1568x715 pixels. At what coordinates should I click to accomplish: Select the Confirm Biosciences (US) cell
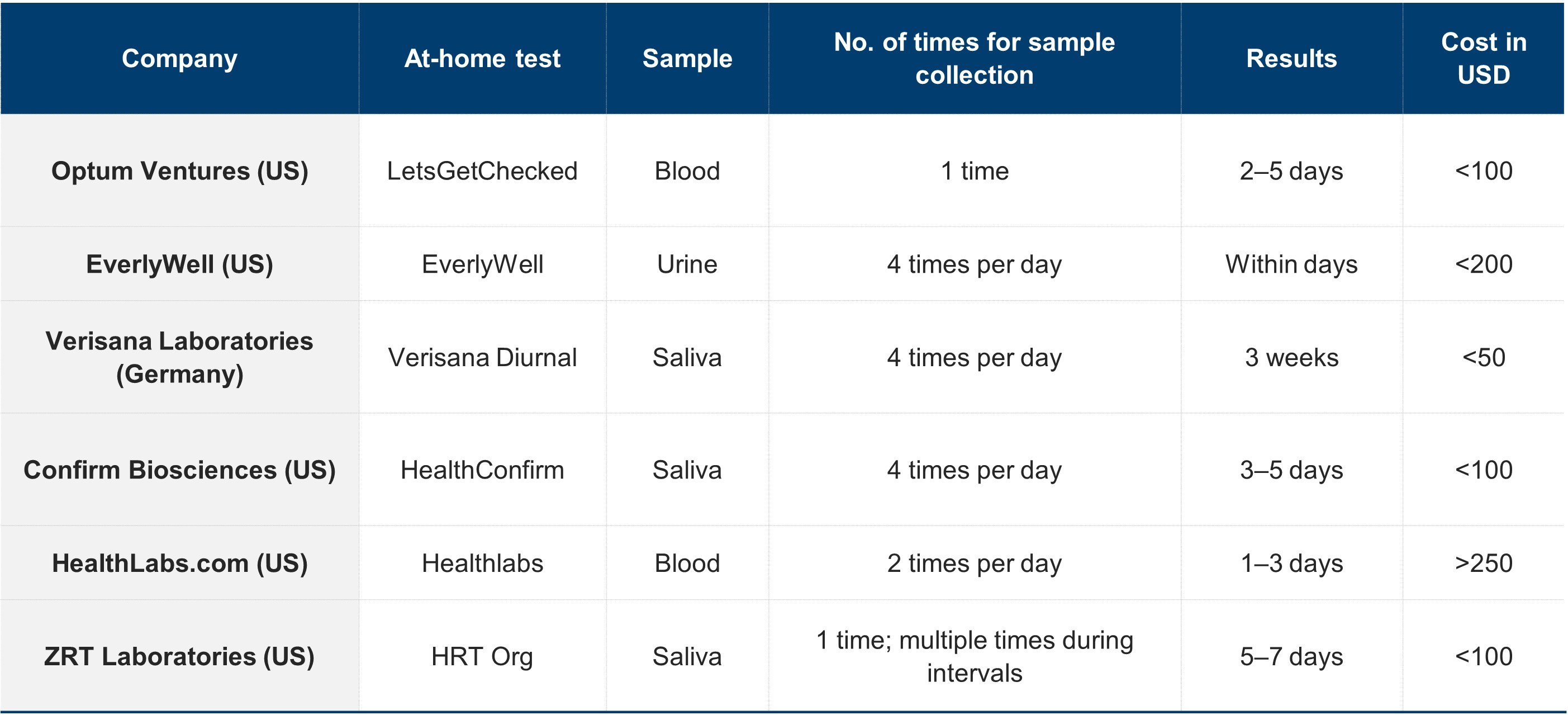coord(179,470)
